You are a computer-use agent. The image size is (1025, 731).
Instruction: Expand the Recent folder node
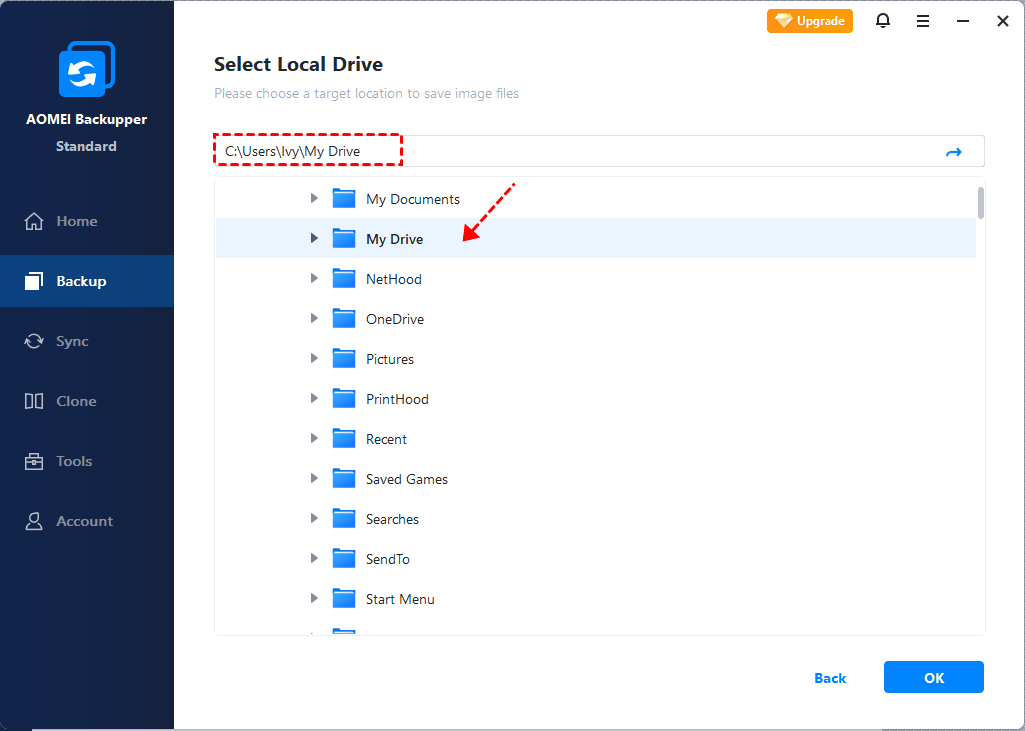314,439
